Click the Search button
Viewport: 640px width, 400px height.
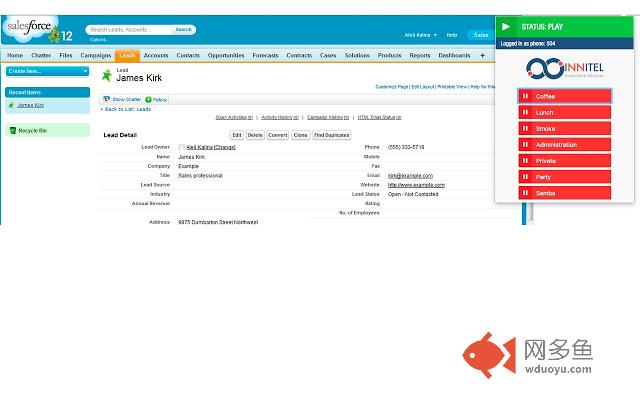click(184, 29)
